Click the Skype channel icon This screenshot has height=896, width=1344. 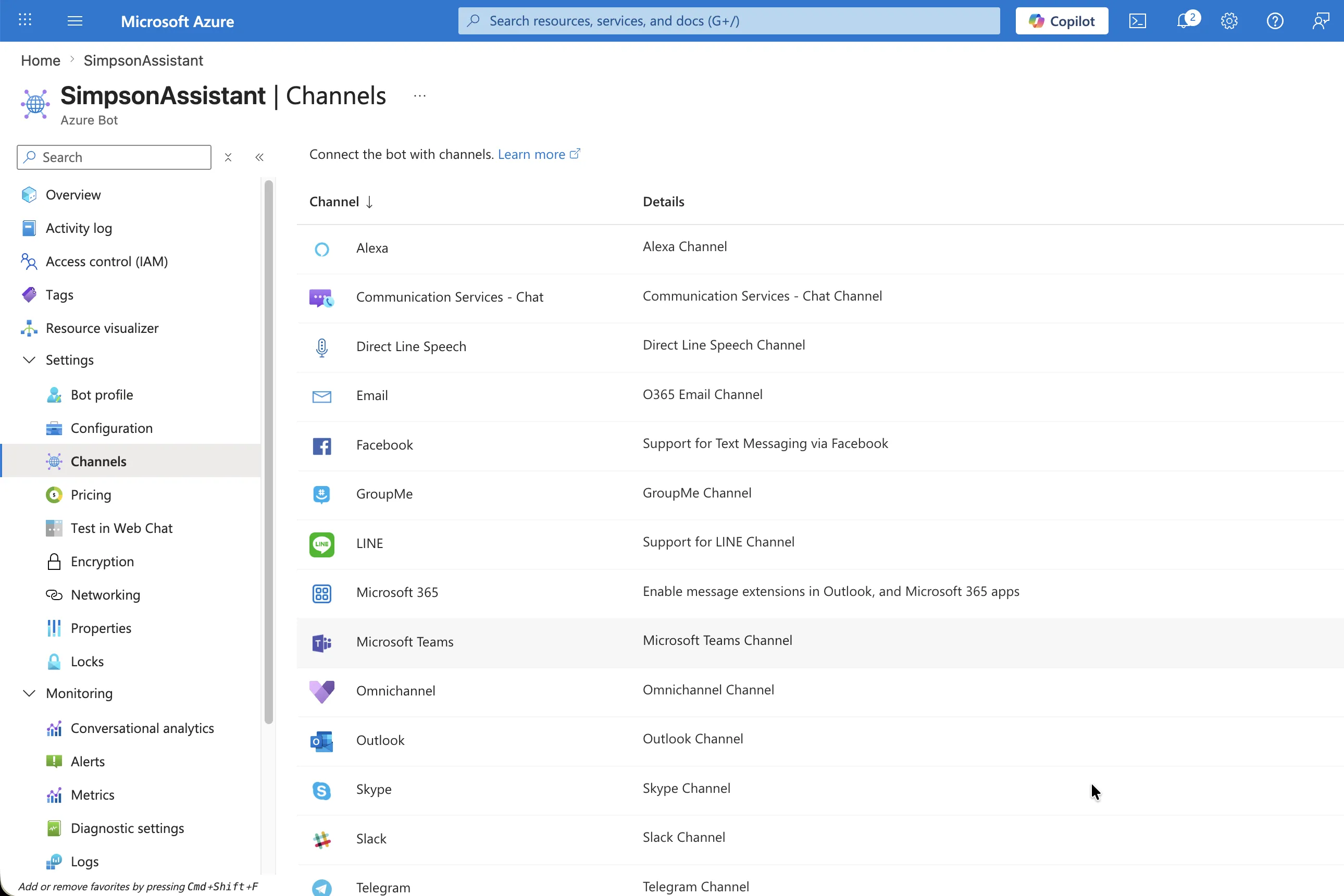[322, 790]
